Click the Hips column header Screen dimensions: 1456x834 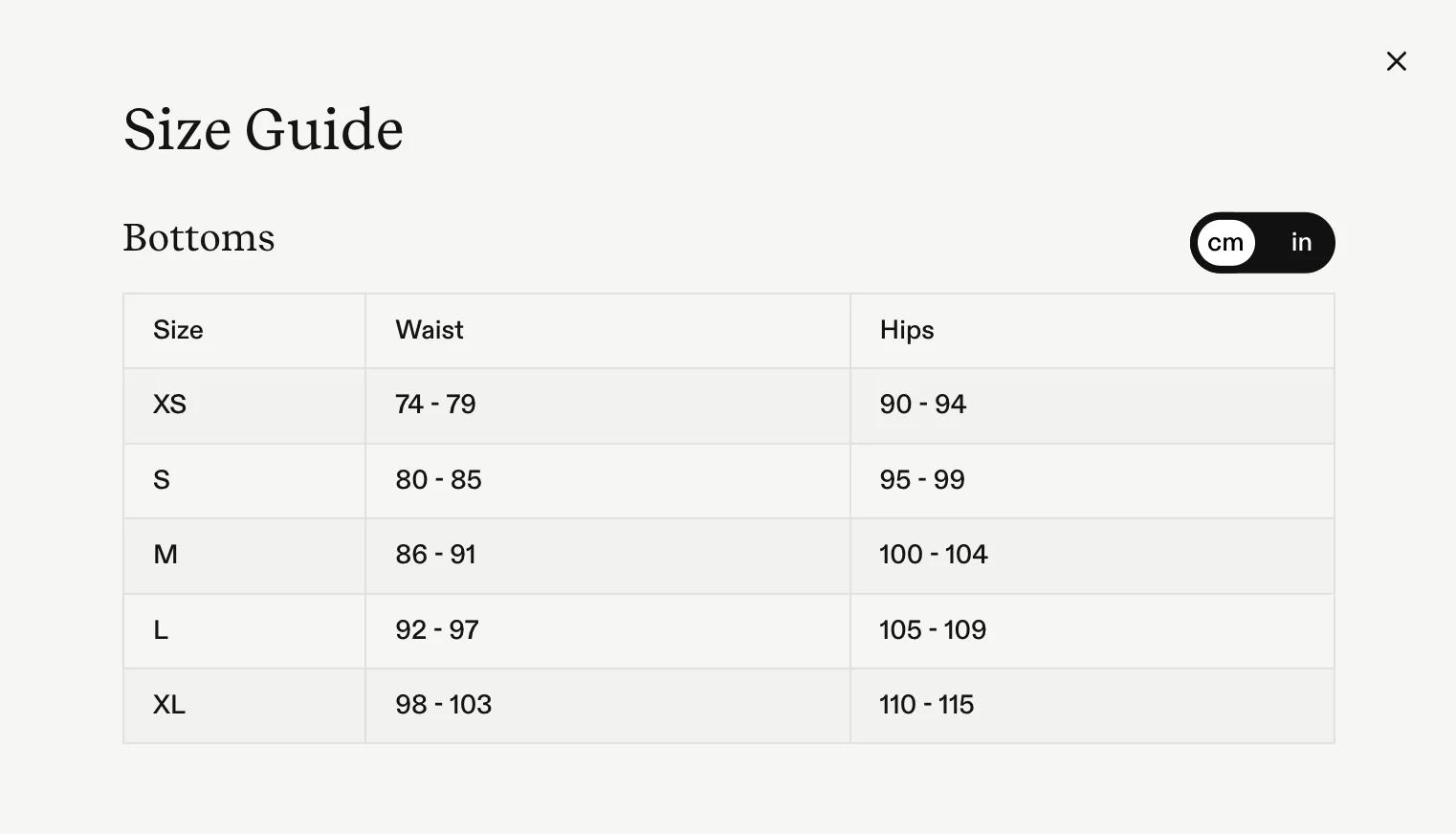tap(907, 330)
